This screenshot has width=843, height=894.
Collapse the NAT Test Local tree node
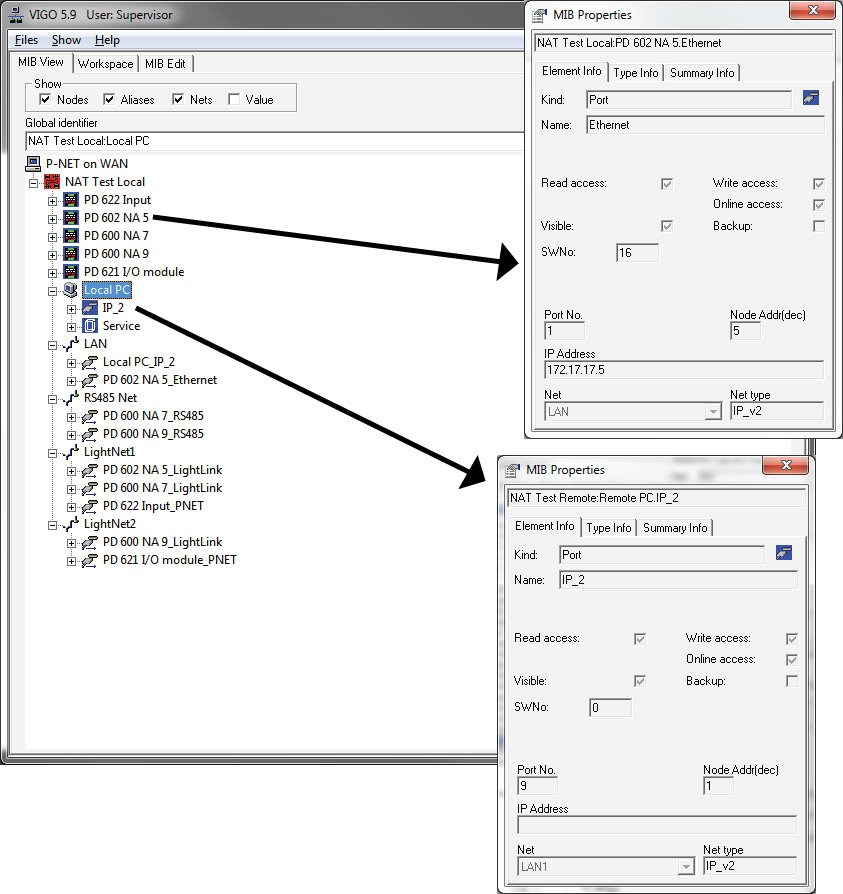pos(34,183)
